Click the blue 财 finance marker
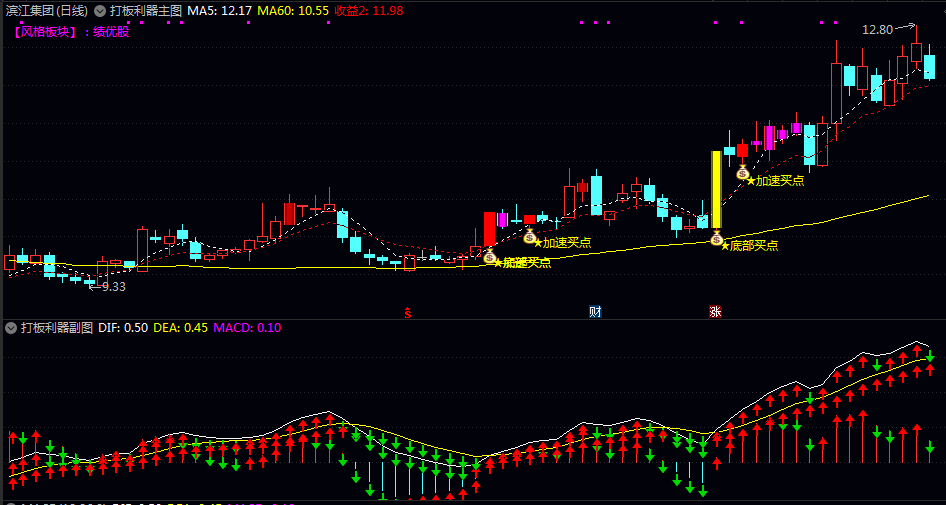This screenshot has width=946, height=505. tap(595, 312)
